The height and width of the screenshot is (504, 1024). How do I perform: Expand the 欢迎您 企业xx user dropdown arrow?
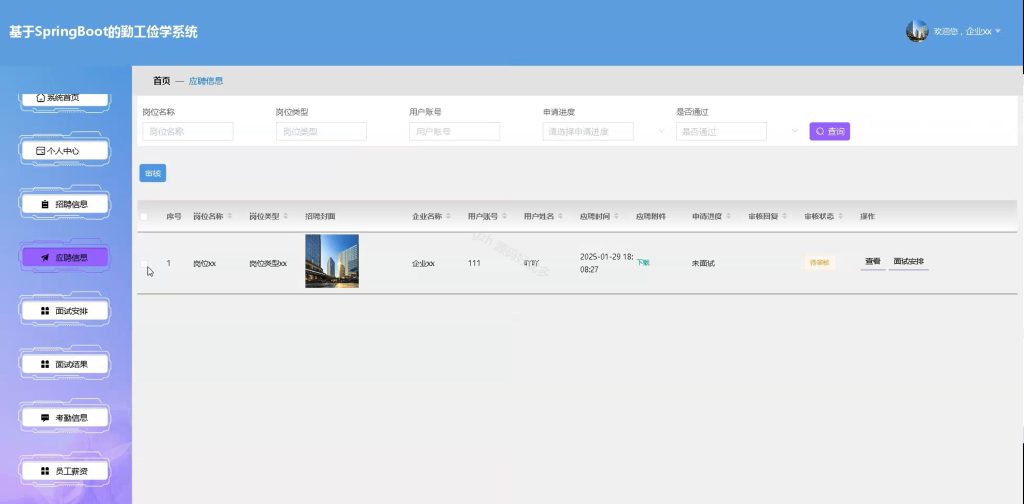point(998,31)
